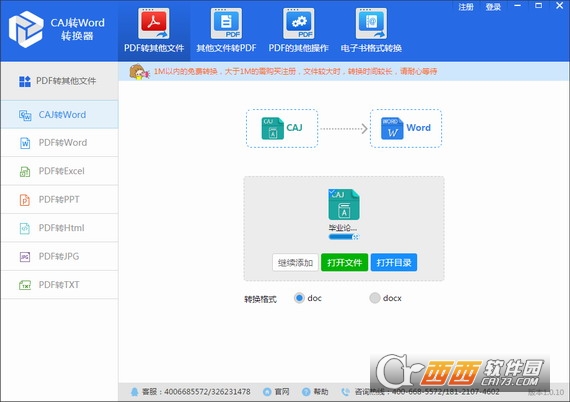
Task: Click the green 打开文件 button
Action: point(344,262)
